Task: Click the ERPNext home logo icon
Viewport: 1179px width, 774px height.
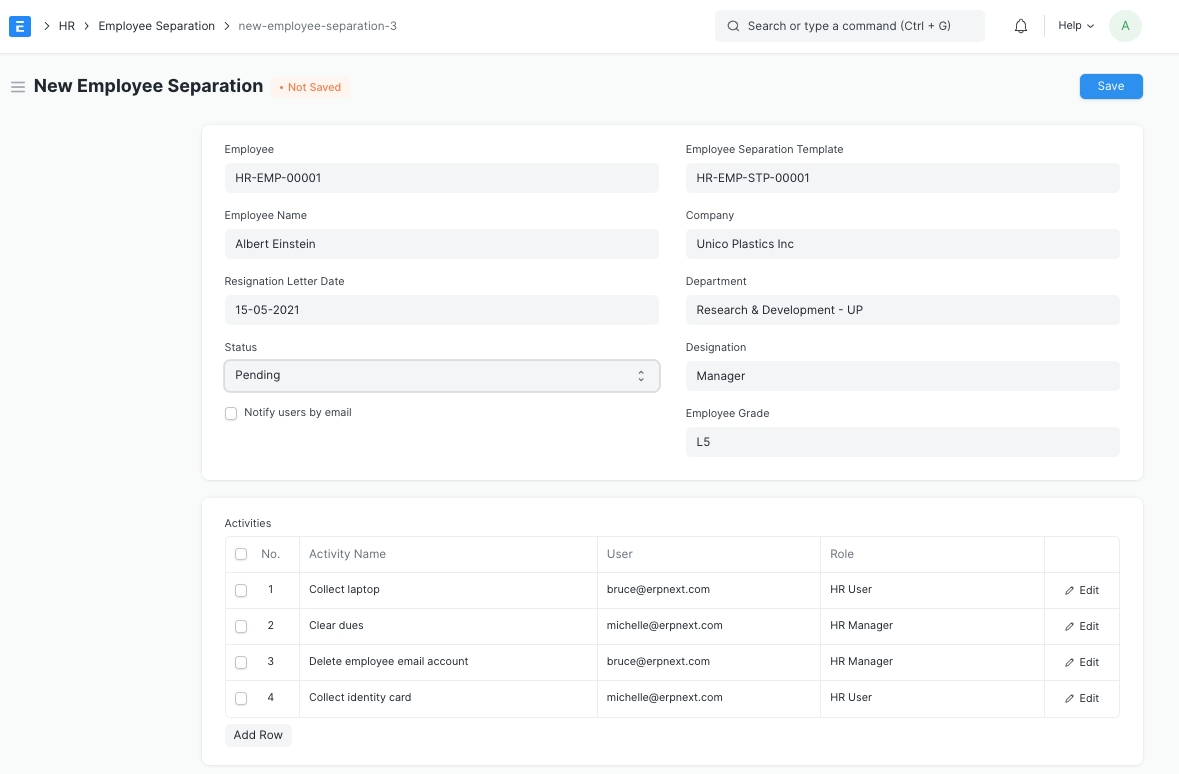Action: pos(20,26)
